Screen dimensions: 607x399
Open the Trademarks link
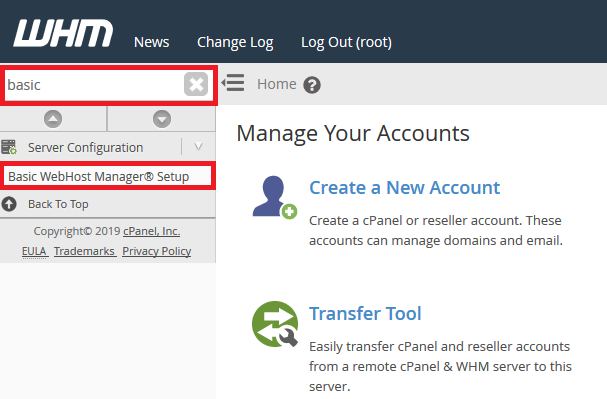[x=84, y=251]
